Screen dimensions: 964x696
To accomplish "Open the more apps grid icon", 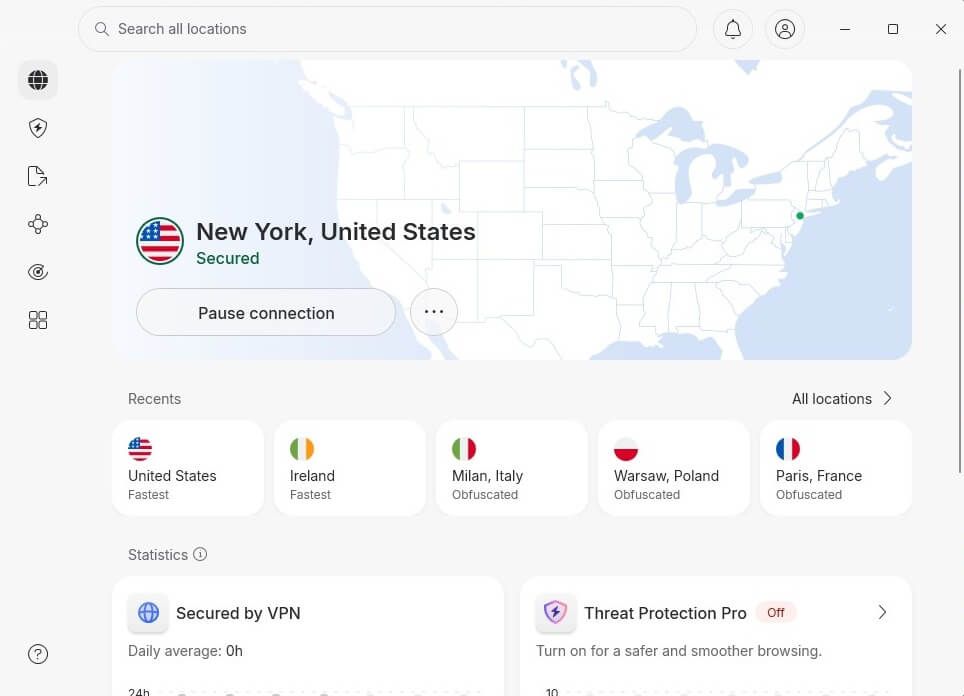I will [38, 320].
